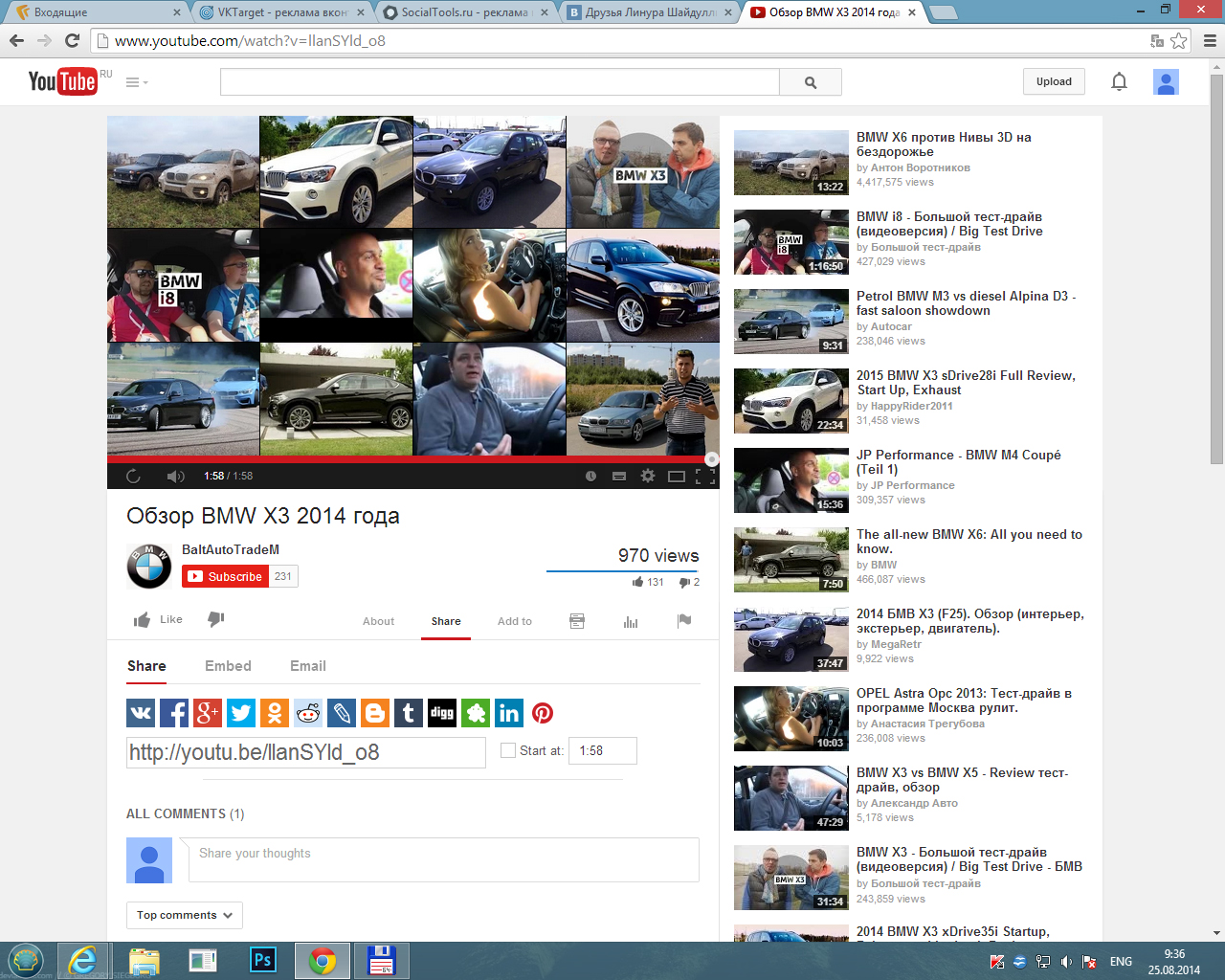The height and width of the screenshot is (980, 1225).
Task: Share the video on Pinterest
Action: click(x=543, y=713)
